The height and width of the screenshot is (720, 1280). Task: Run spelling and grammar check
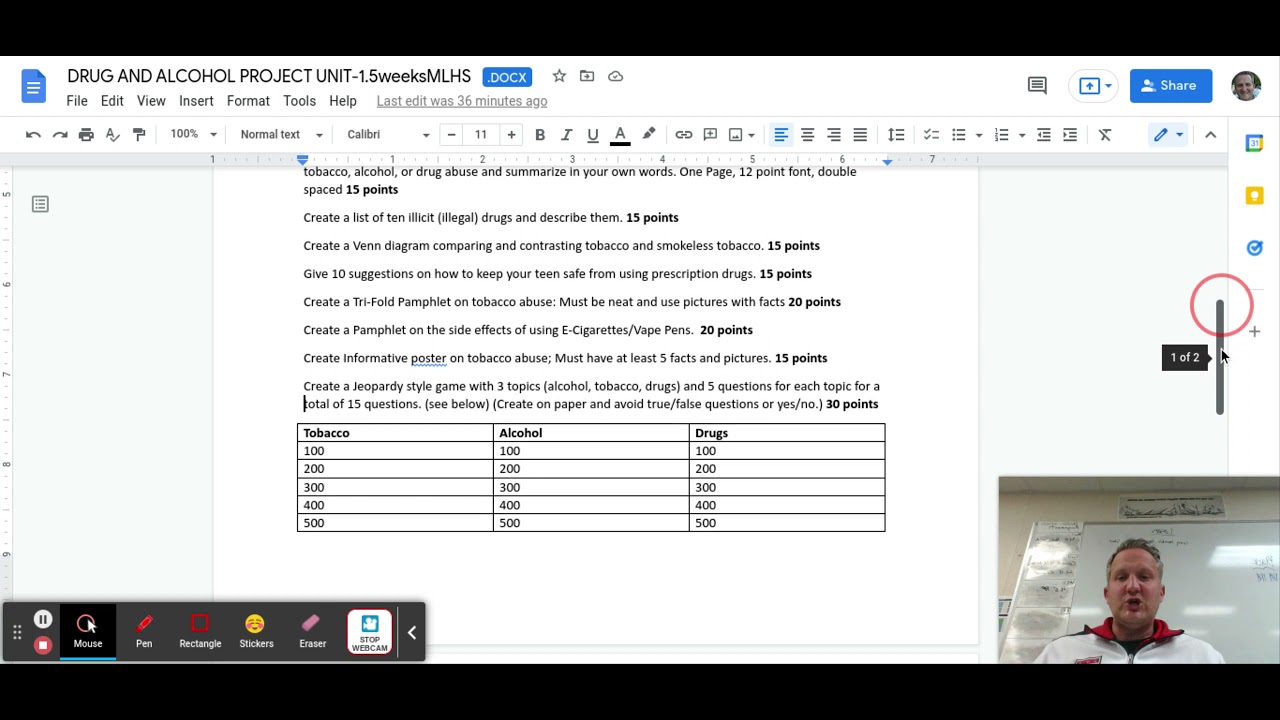click(113, 135)
